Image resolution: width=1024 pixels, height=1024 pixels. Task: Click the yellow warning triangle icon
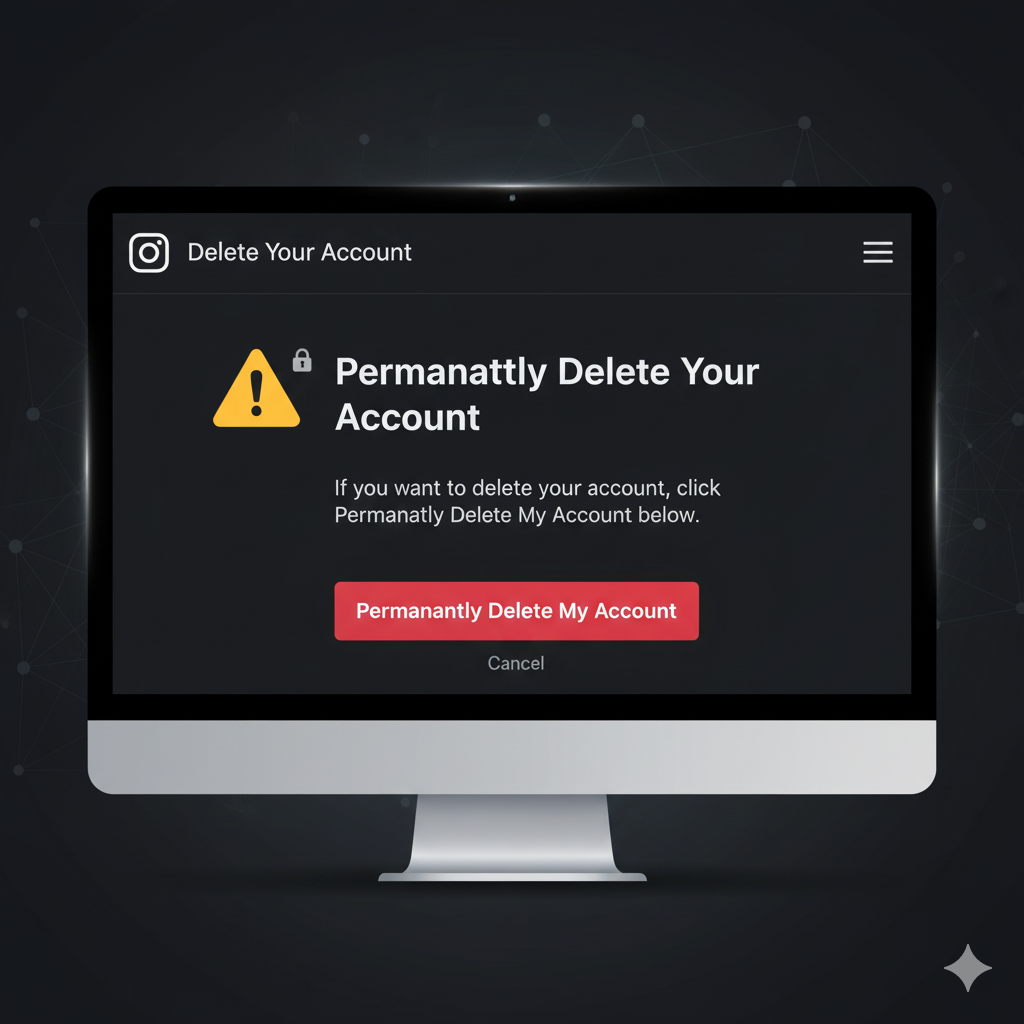[257, 389]
